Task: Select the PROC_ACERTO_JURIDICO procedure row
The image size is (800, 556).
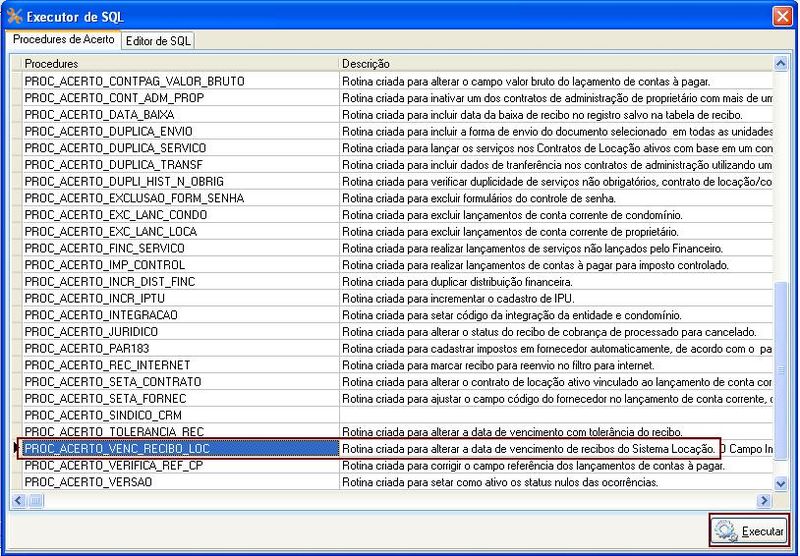Action: (180, 331)
